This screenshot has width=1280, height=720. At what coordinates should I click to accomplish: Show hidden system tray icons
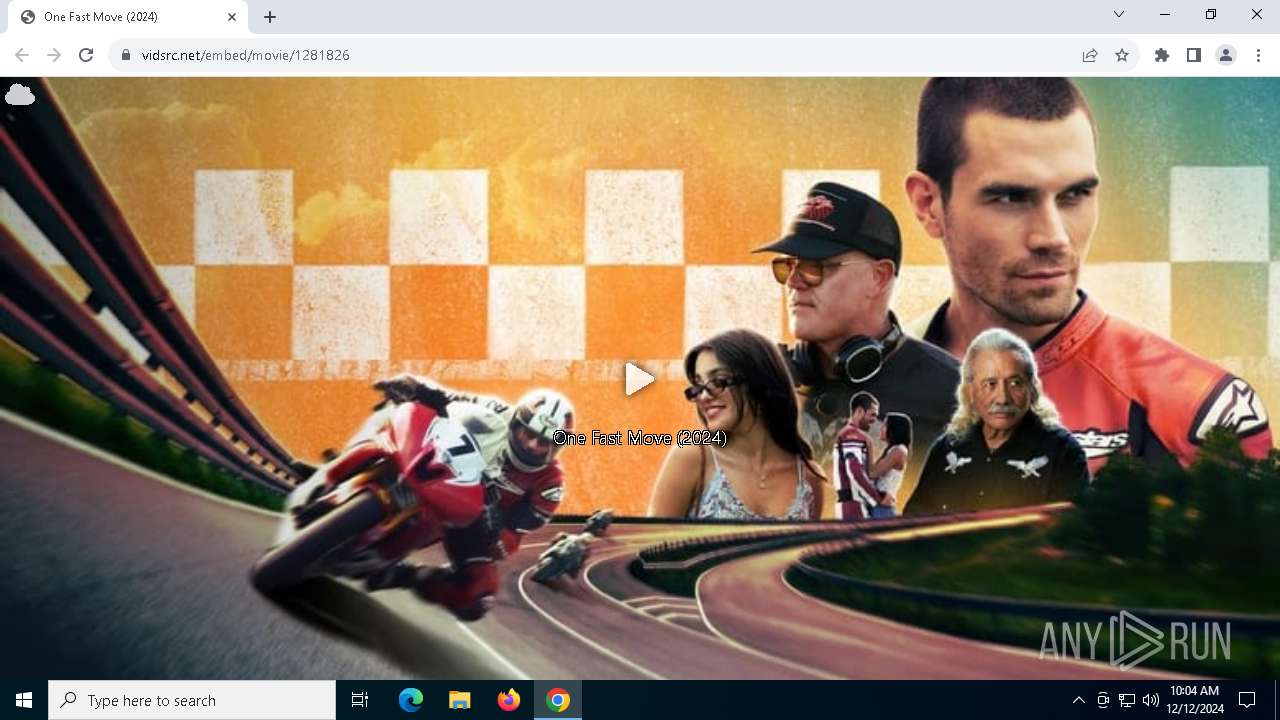click(1078, 700)
